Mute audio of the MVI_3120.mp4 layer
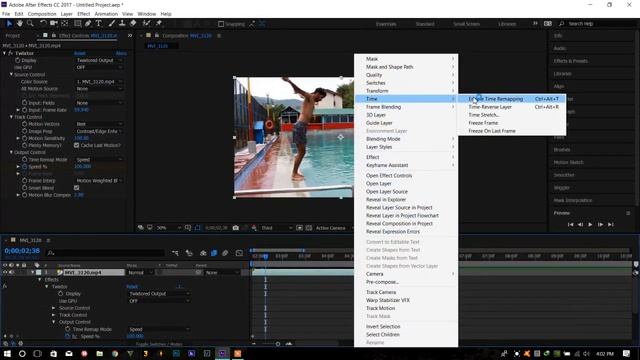The image size is (640, 360). pyautogui.click(x=11, y=272)
